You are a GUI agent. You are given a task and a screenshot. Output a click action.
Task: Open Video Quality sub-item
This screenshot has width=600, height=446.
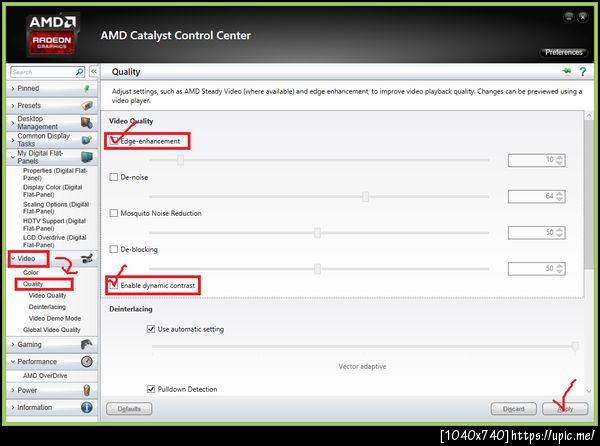[x=47, y=295]
